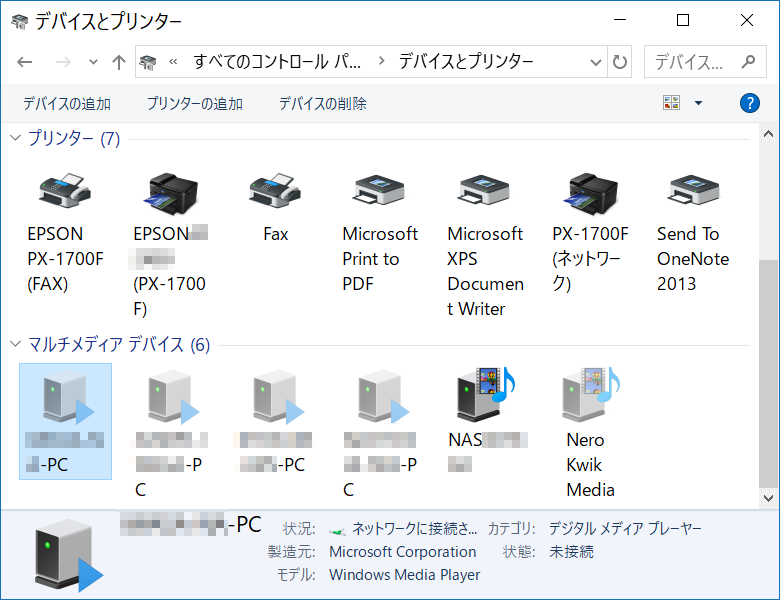Open the view options dropdown arrow

click(698, 103)
